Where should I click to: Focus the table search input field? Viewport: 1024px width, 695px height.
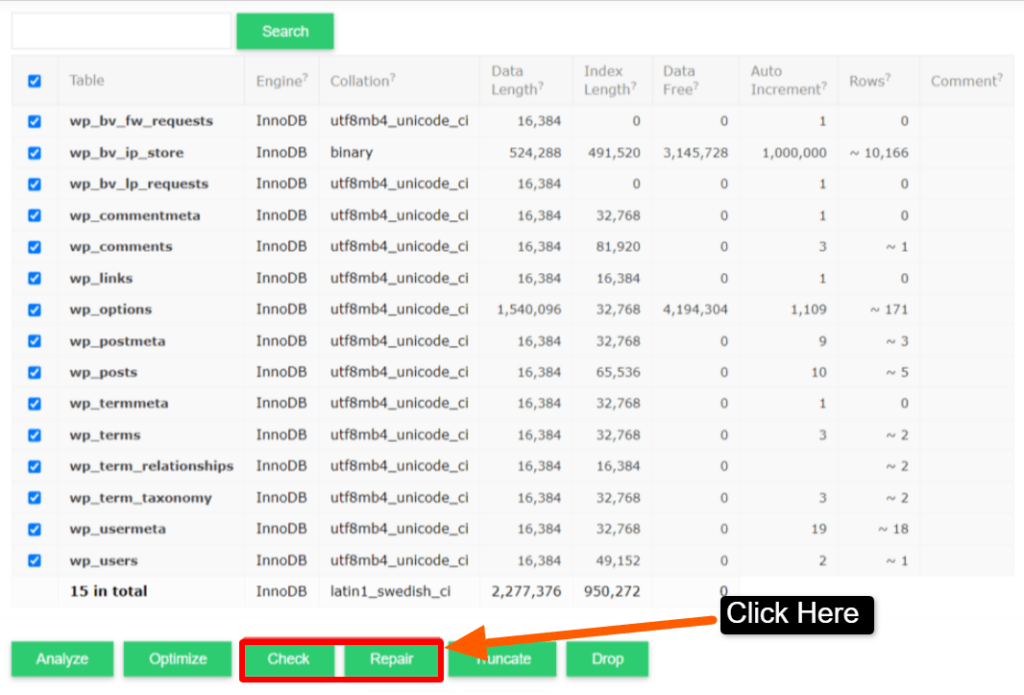(x=121, y=31)
